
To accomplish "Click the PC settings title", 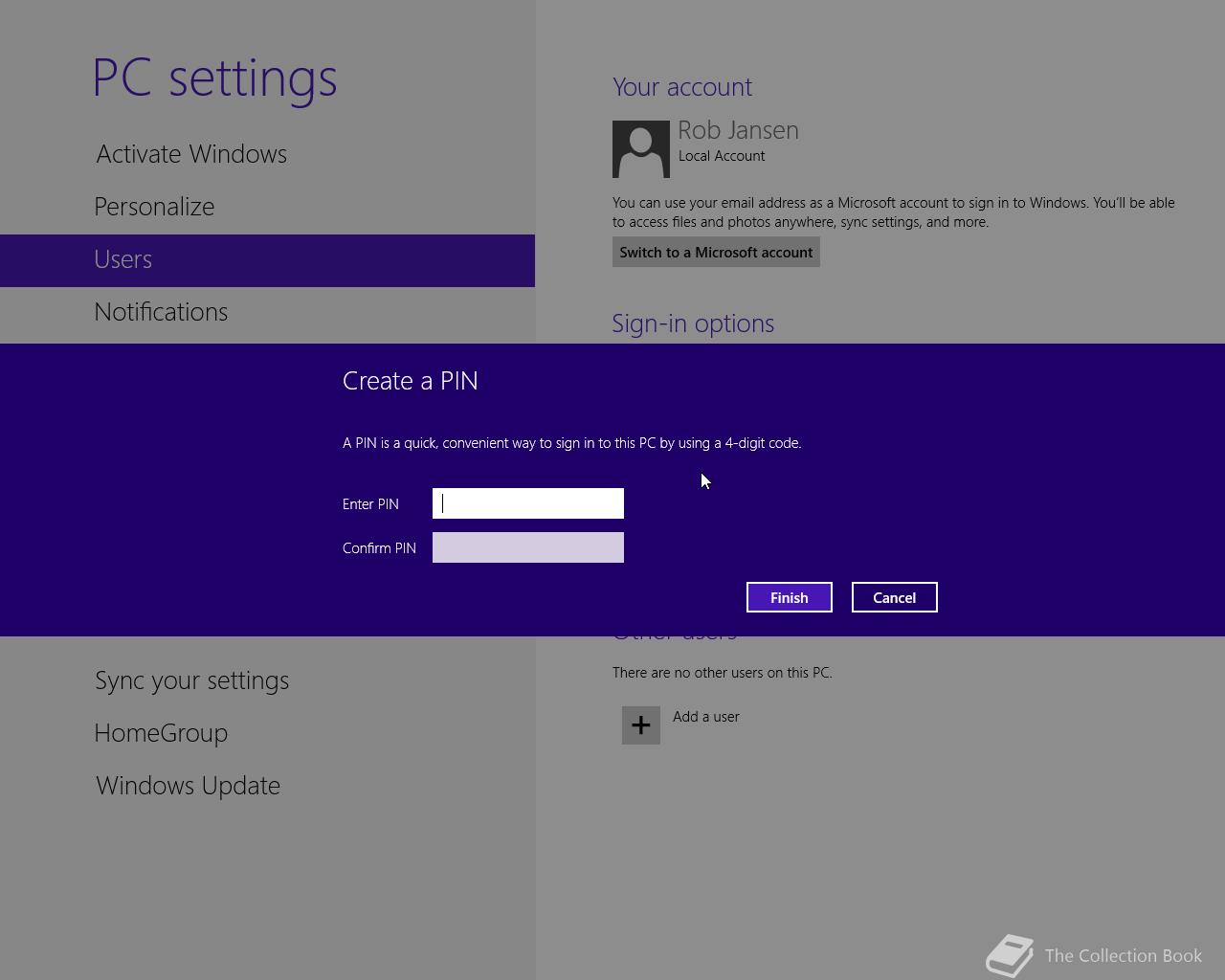I will point(214,78).
